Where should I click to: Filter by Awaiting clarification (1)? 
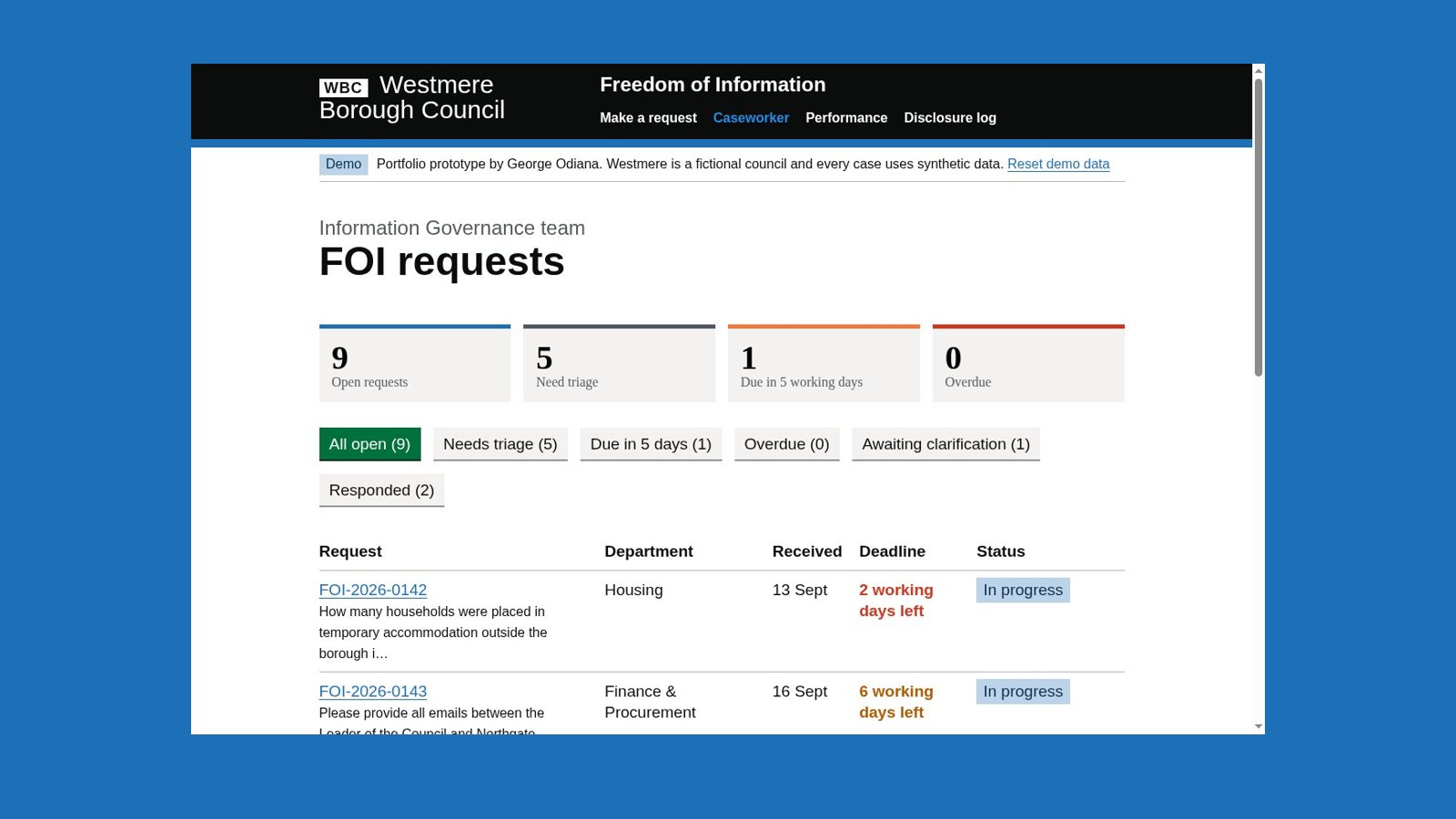(x=945, y=444)
